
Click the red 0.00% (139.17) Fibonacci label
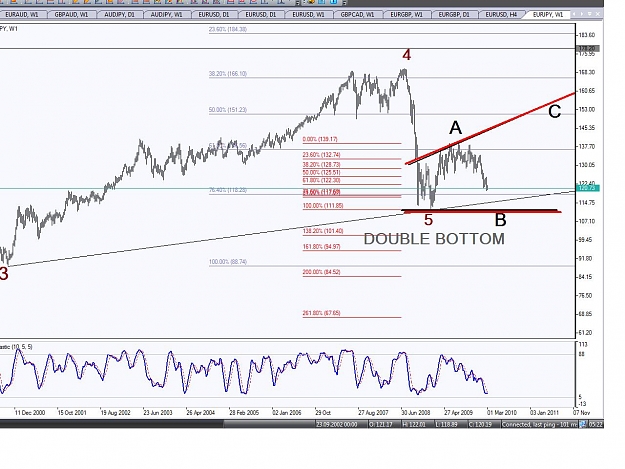[x=320, y=139]
